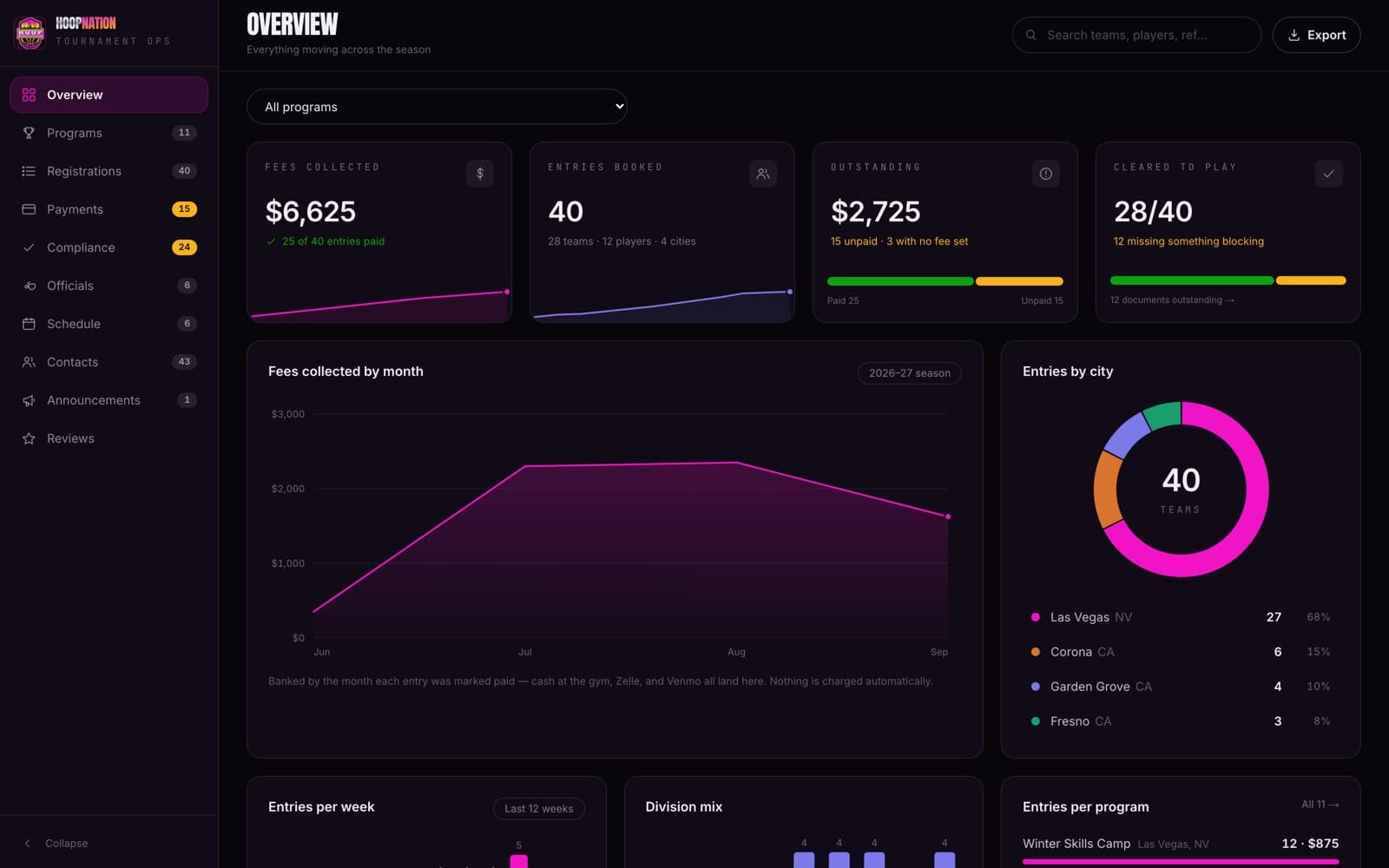Screen dimensions: 1389x868
Task: Click the Reviews star icon
Action: point(29,438)
